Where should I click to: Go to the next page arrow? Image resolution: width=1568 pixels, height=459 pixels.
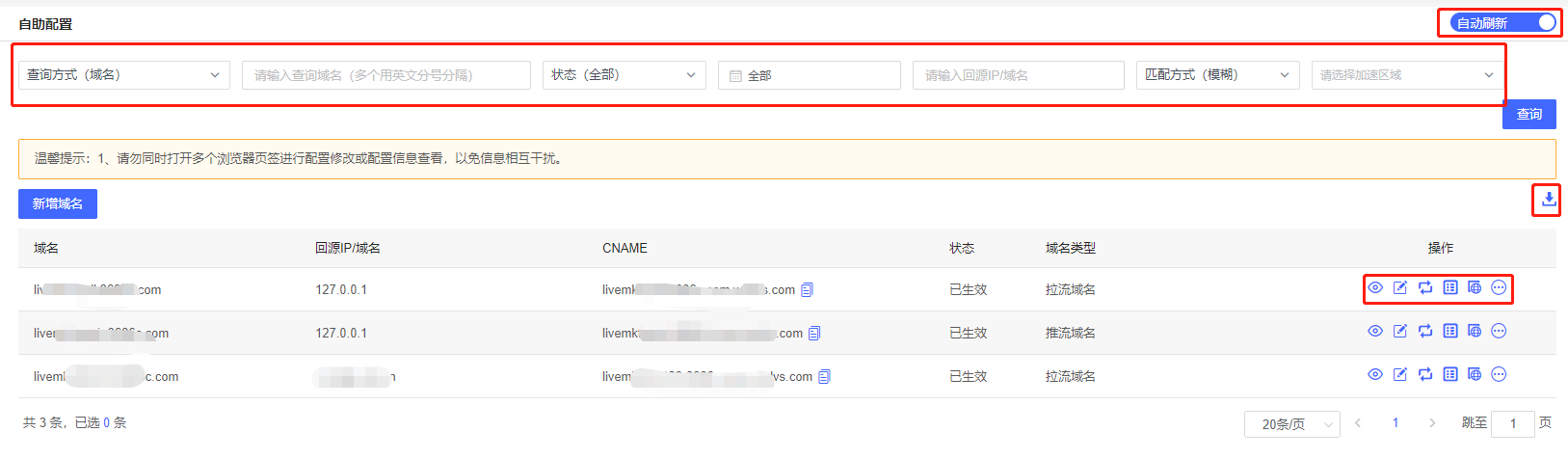[x=1432, y=423]
